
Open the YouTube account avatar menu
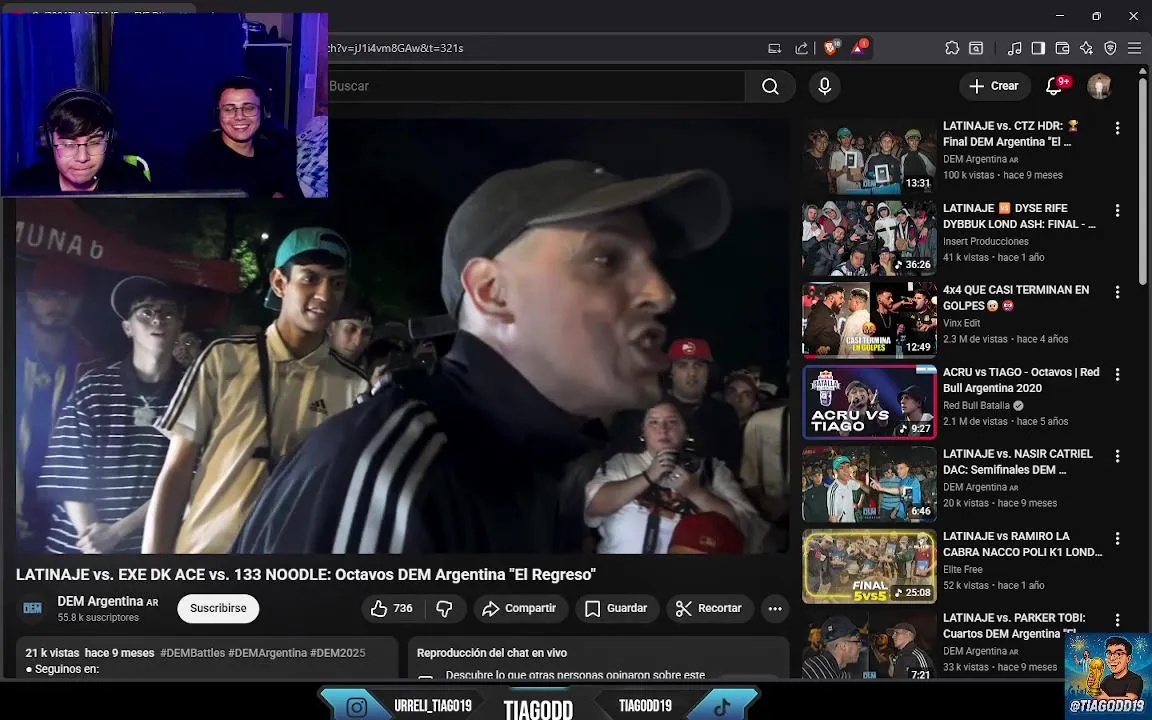[1099, 87]
